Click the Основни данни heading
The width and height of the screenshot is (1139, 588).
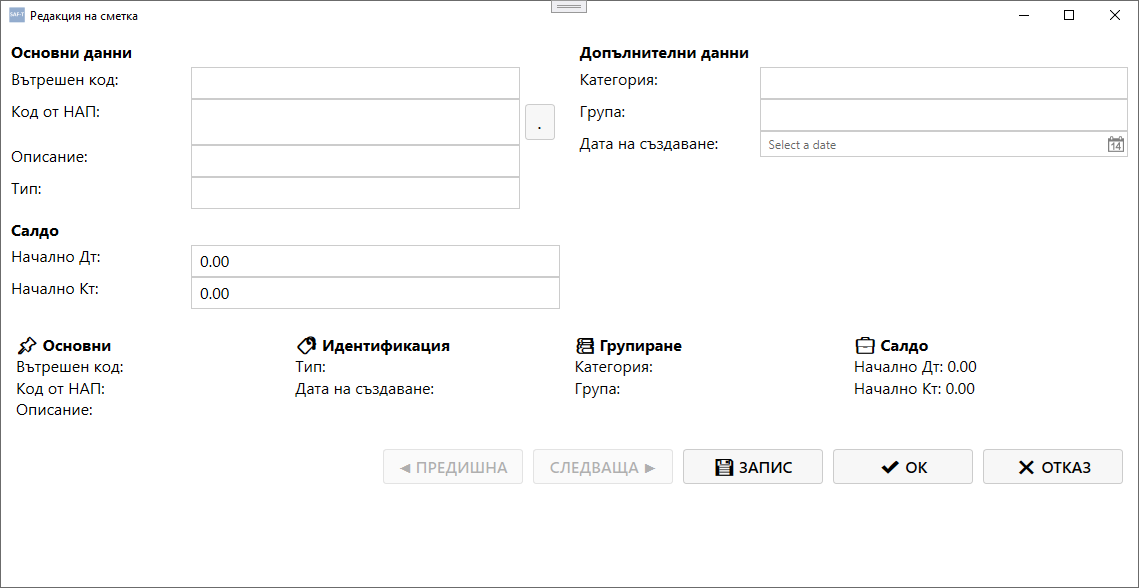[x=72, y=52]
